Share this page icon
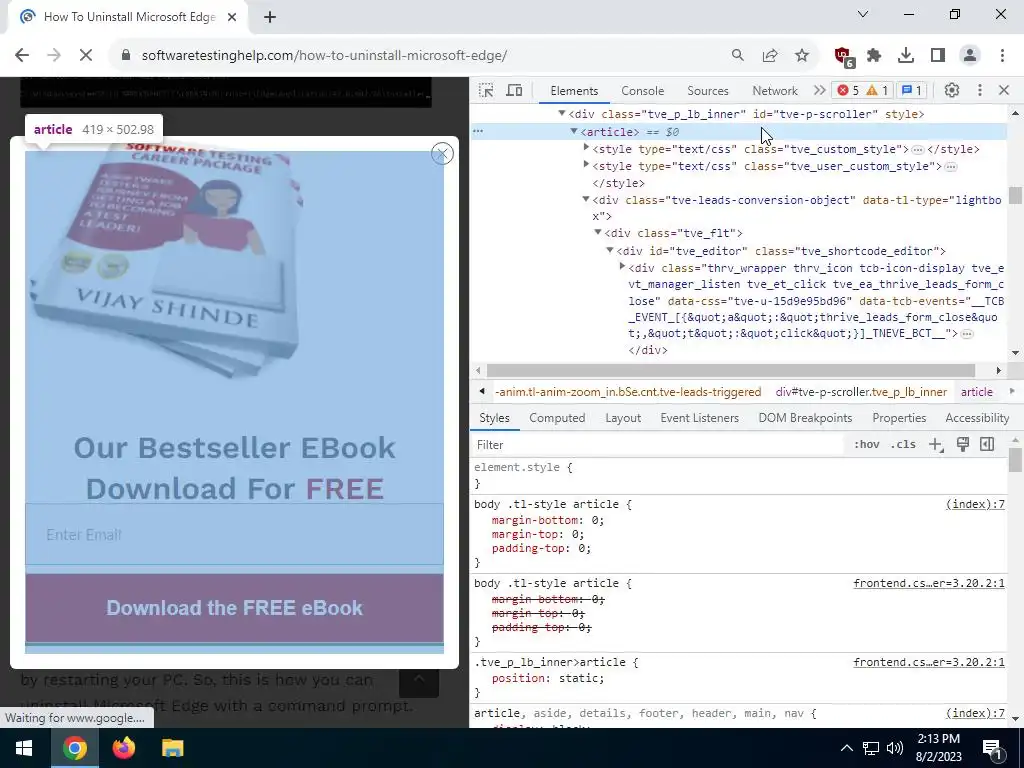The height and width of the screenshot is (768, 1024). 770,56
